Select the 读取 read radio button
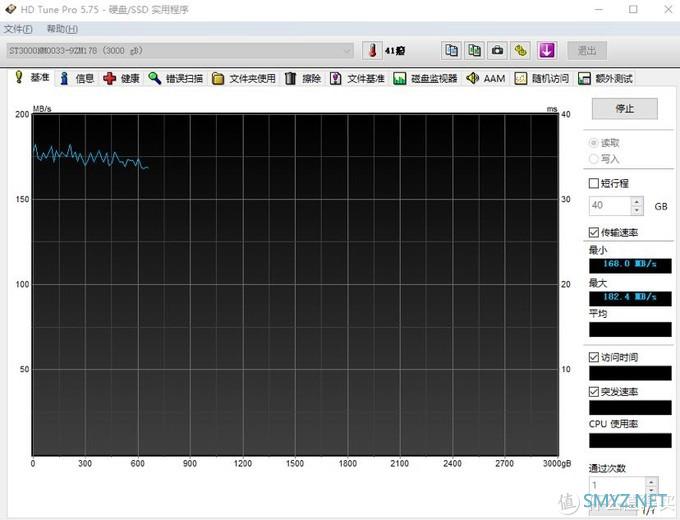This screenshot has height=520, width=680. point(594,143)
